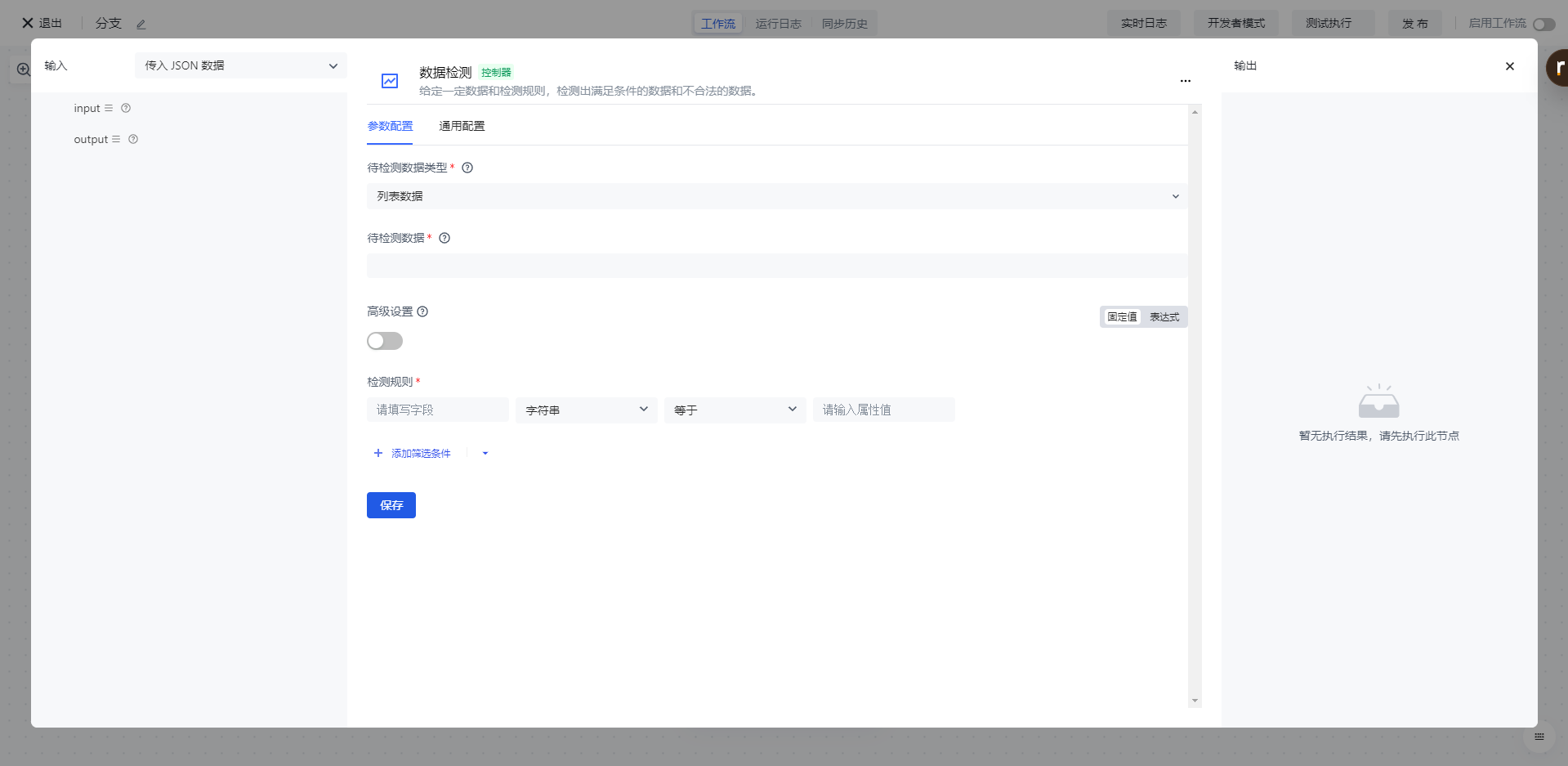Open the three-dot more options menu
The width and height of the screenshot is (1568, 766).
[x=1185, y=81]
